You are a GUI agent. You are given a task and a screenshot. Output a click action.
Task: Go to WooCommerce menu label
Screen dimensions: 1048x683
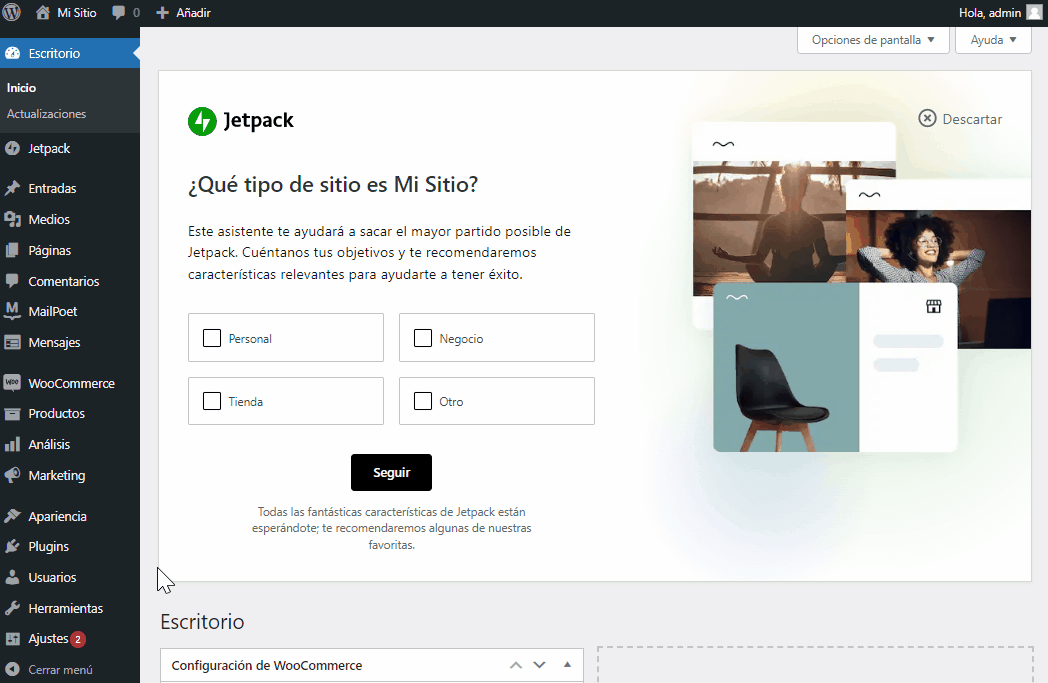[72, 384]
